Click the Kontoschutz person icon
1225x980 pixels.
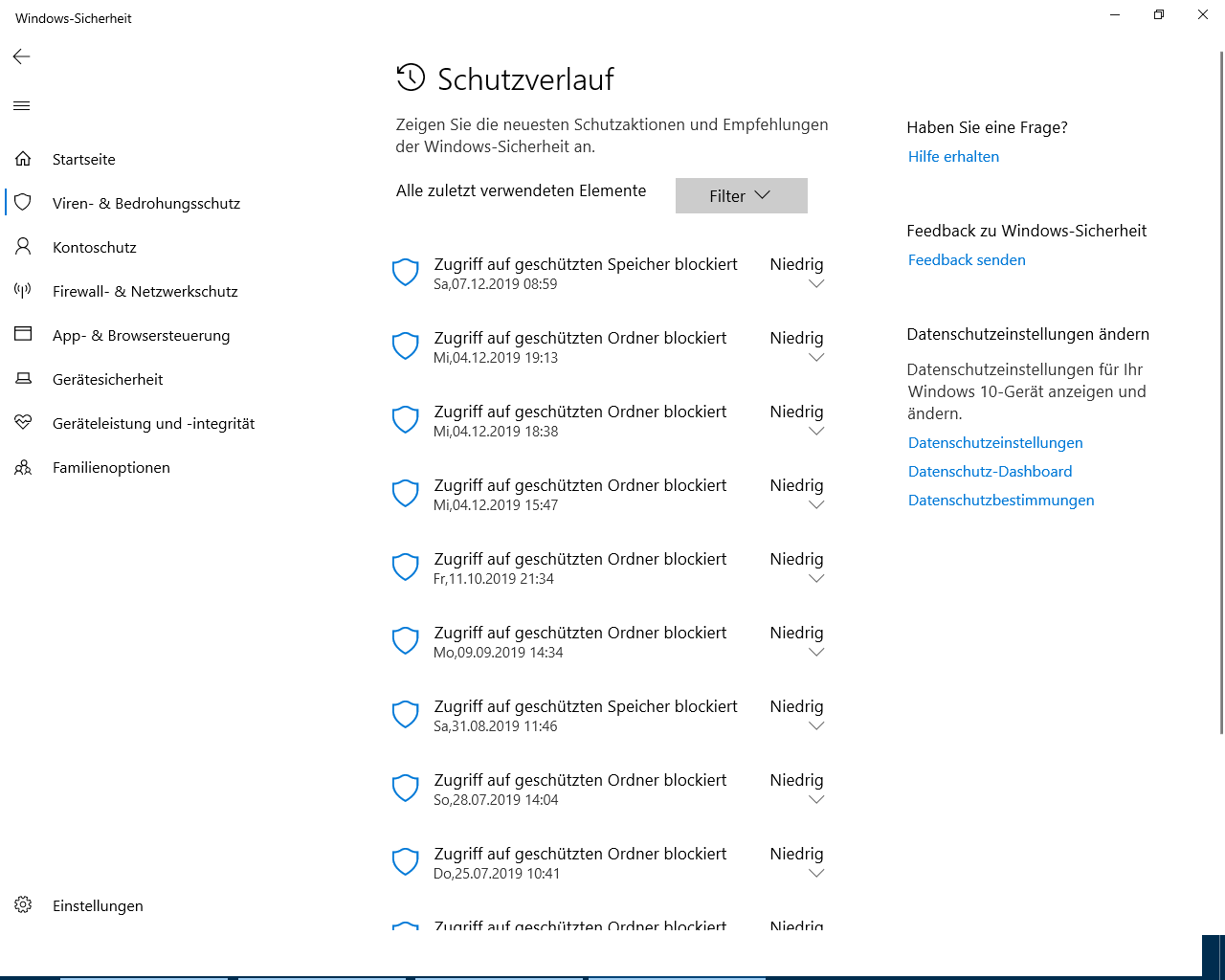click(23, 247)
